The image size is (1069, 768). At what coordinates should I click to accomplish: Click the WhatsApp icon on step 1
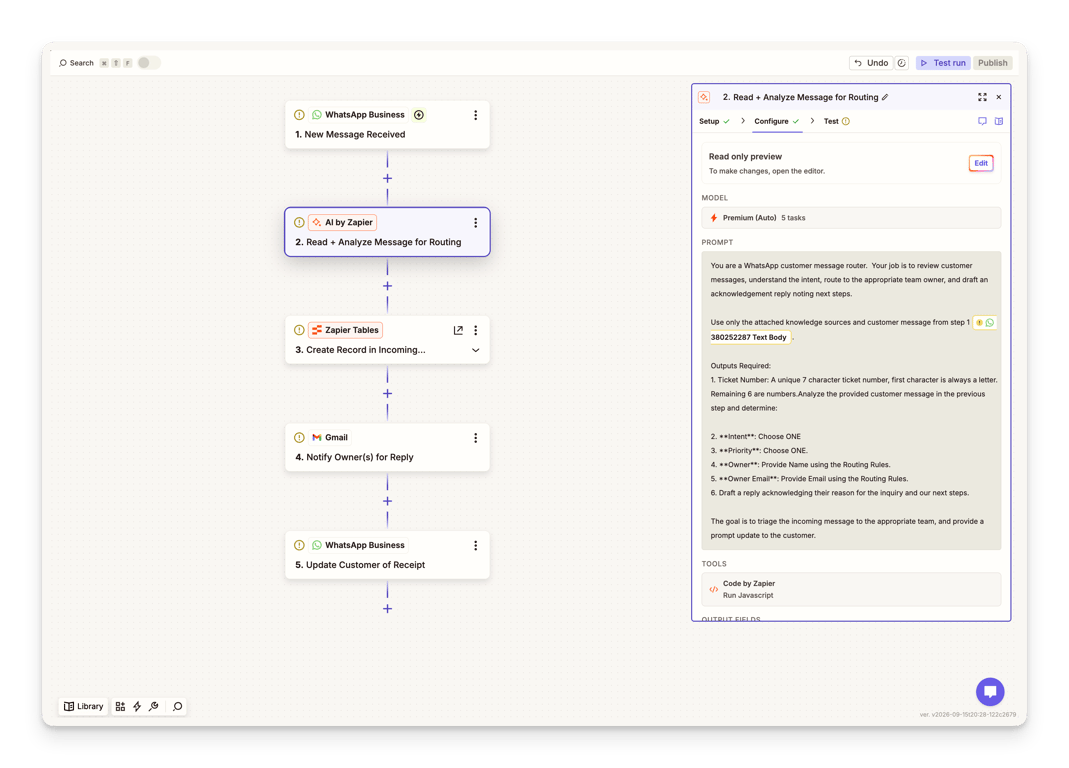pos(316,115)
